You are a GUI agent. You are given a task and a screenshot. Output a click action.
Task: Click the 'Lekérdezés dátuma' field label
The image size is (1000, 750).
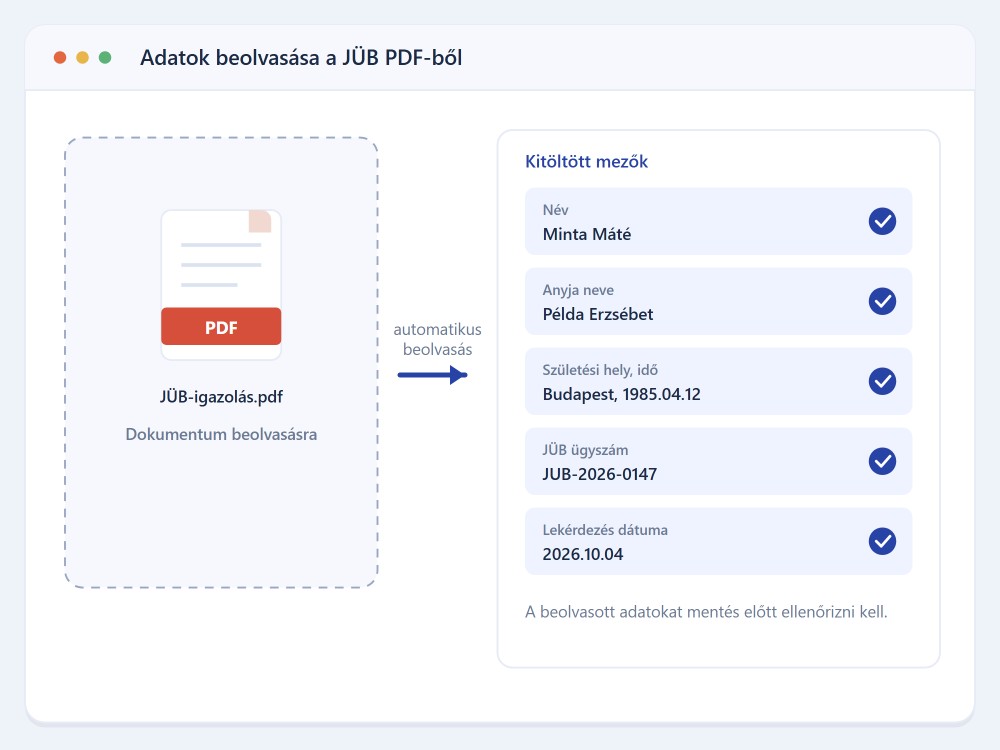click(x=605, y=530)
